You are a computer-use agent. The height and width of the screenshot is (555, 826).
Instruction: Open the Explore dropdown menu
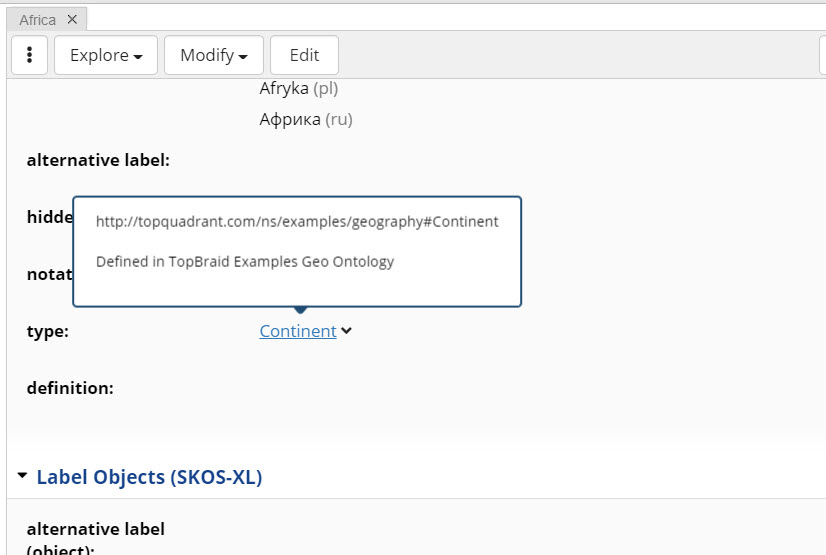[105, 55]
